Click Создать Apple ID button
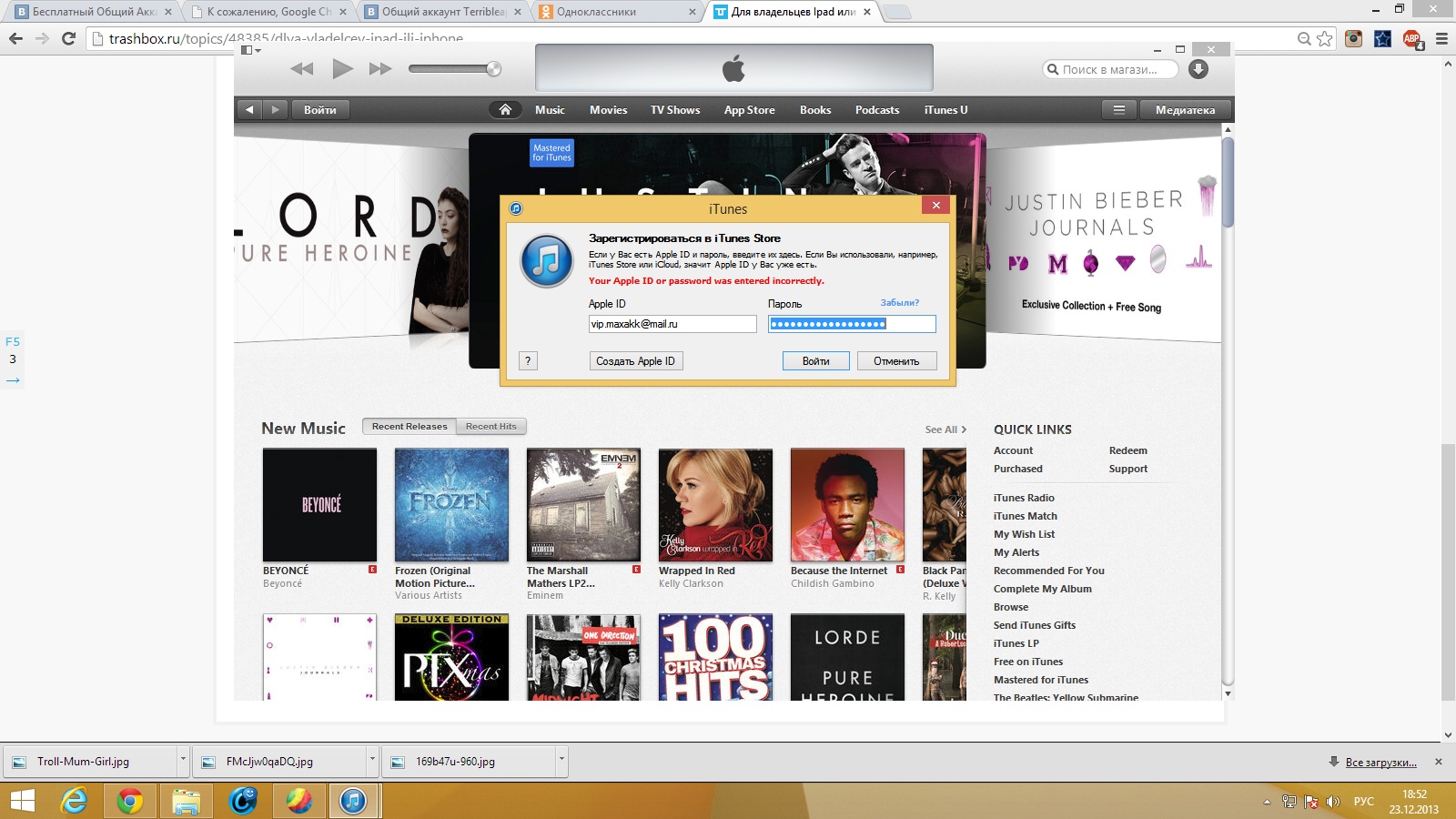Image resolution: width=1456 pixels, height=819 pixels. click(x=636, y=361)
